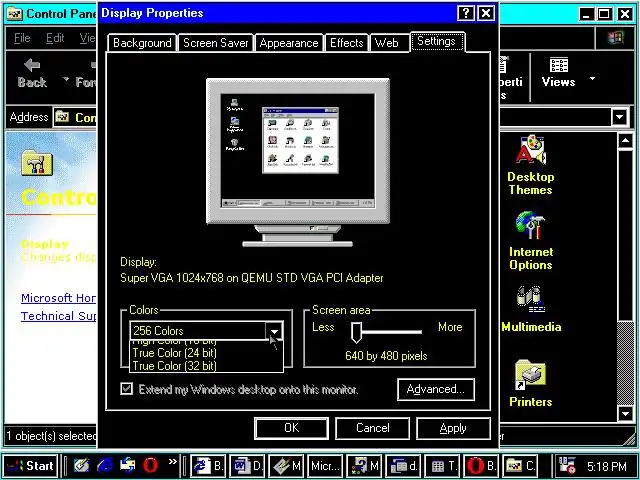This screenshot has height=480, width=640.
Task: Click the Back arrow in Control Panel toolbar
Action: pyautogui.click(x=32, y=73)
